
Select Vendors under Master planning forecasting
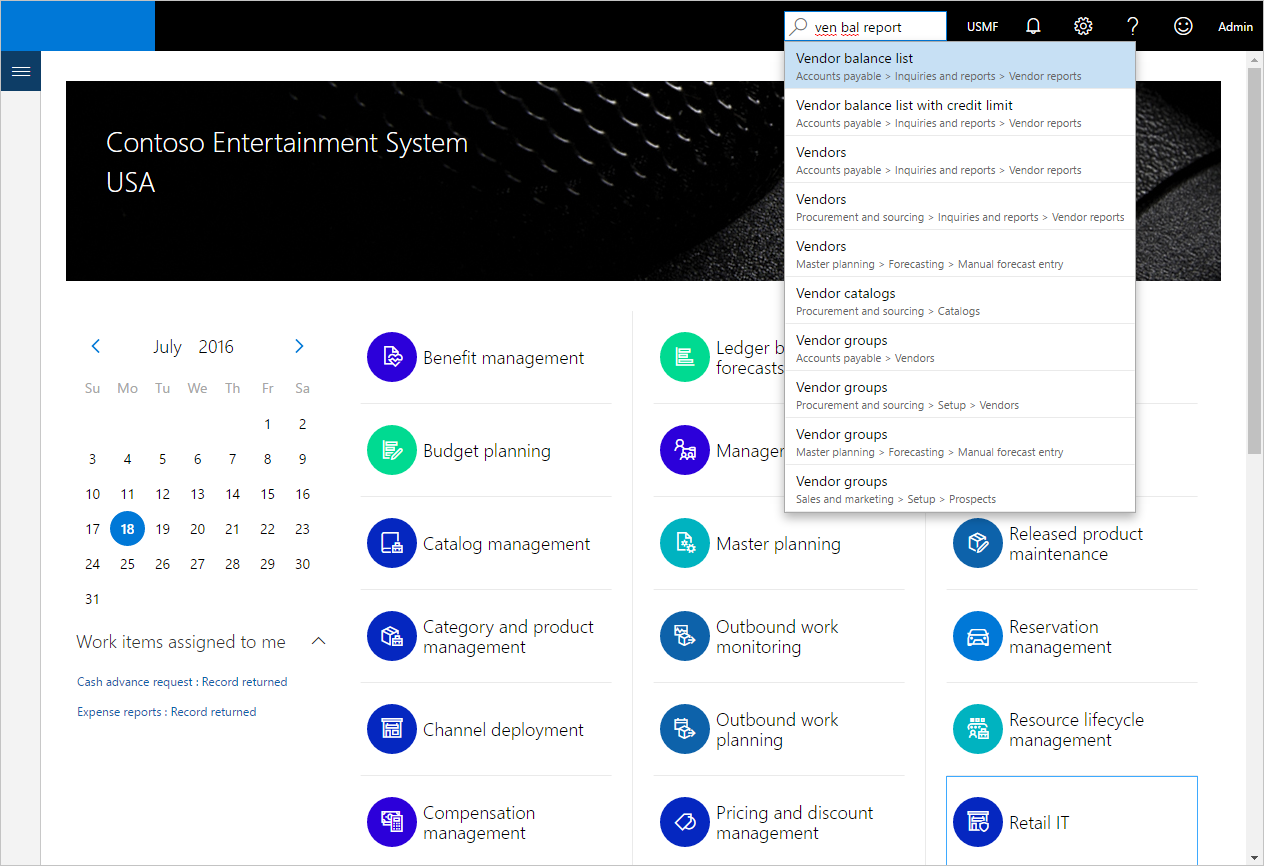(x=960, y=254)
